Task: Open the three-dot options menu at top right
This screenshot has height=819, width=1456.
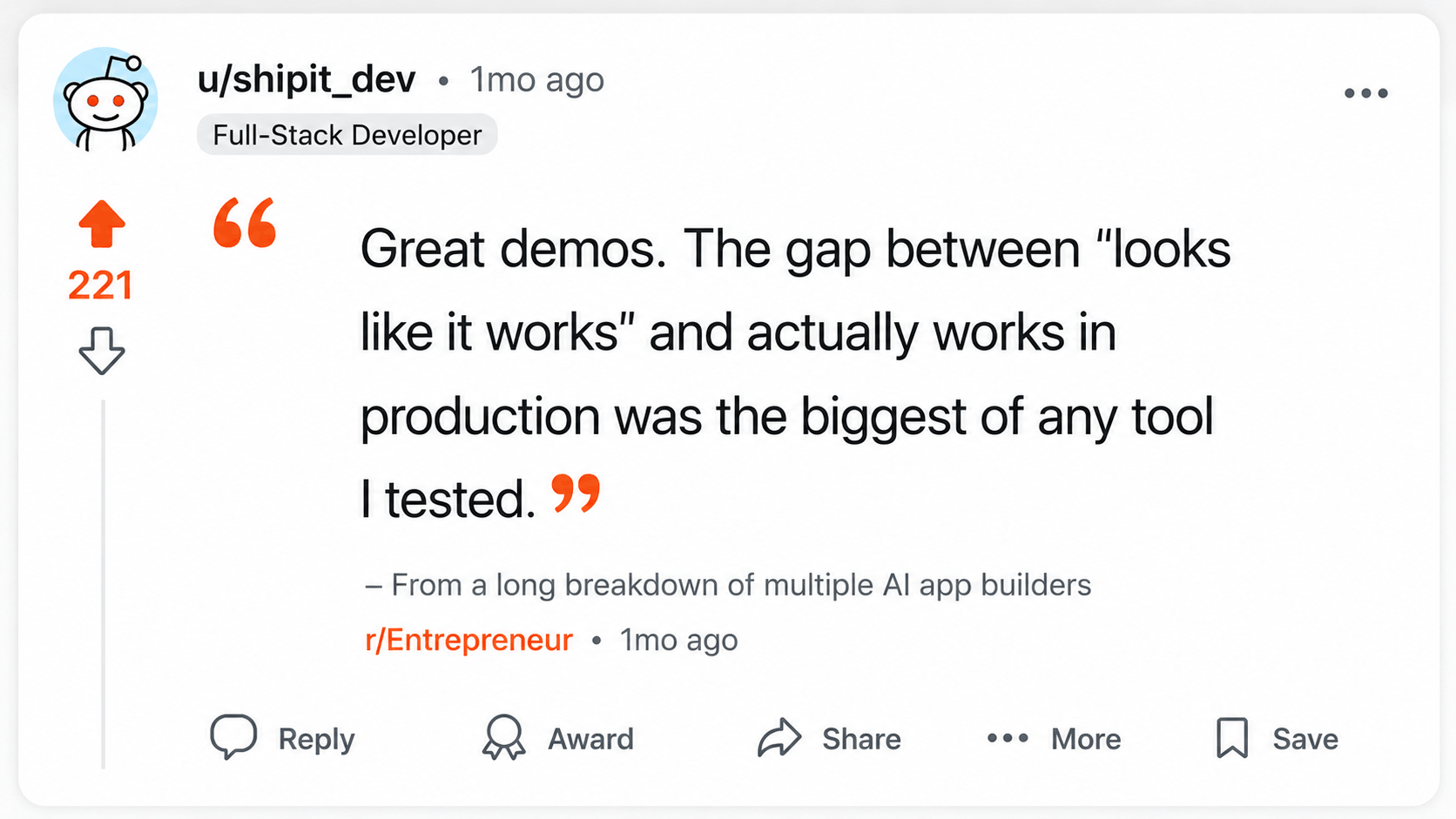Action: (1365, 93)
